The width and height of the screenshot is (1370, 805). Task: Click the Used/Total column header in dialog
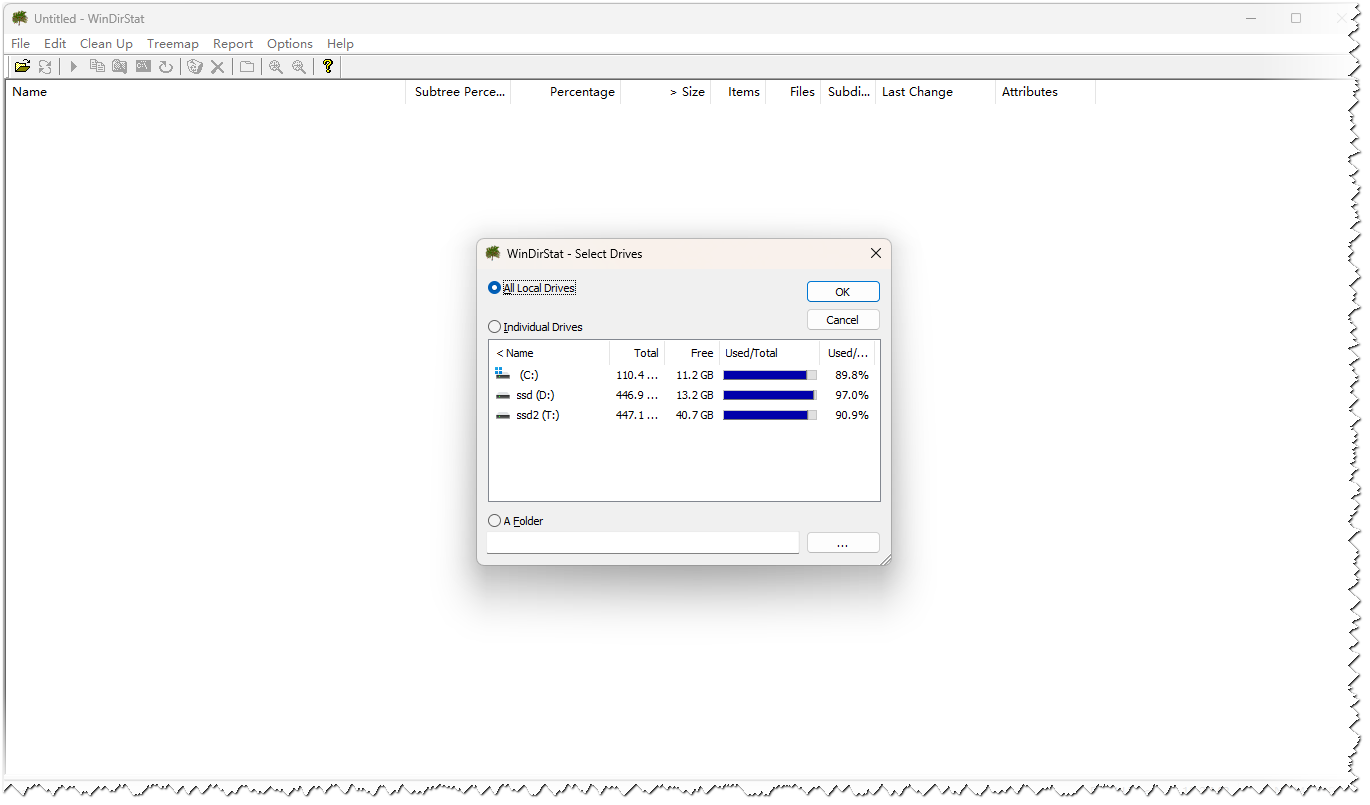point(770,353)
